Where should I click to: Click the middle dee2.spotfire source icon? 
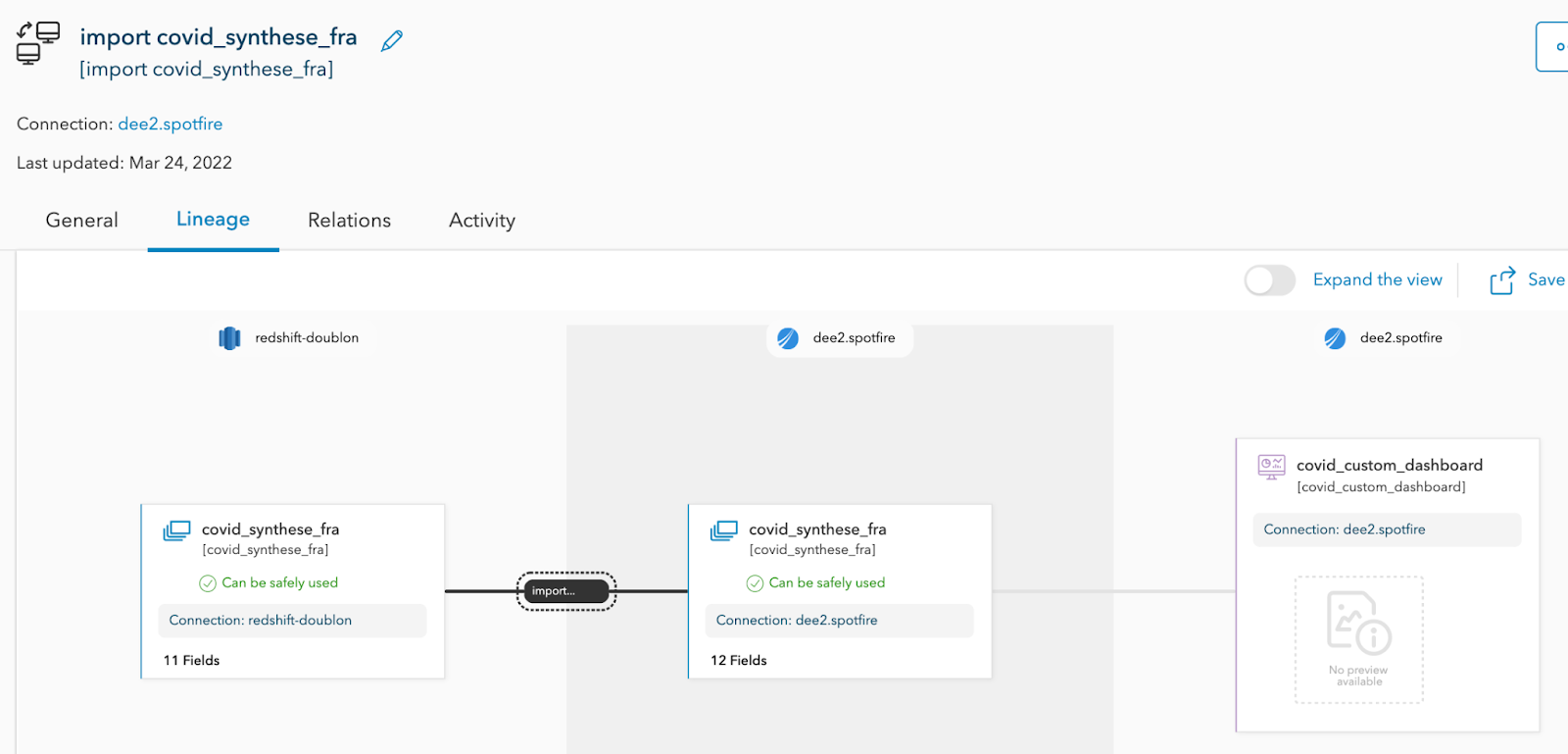788,338
